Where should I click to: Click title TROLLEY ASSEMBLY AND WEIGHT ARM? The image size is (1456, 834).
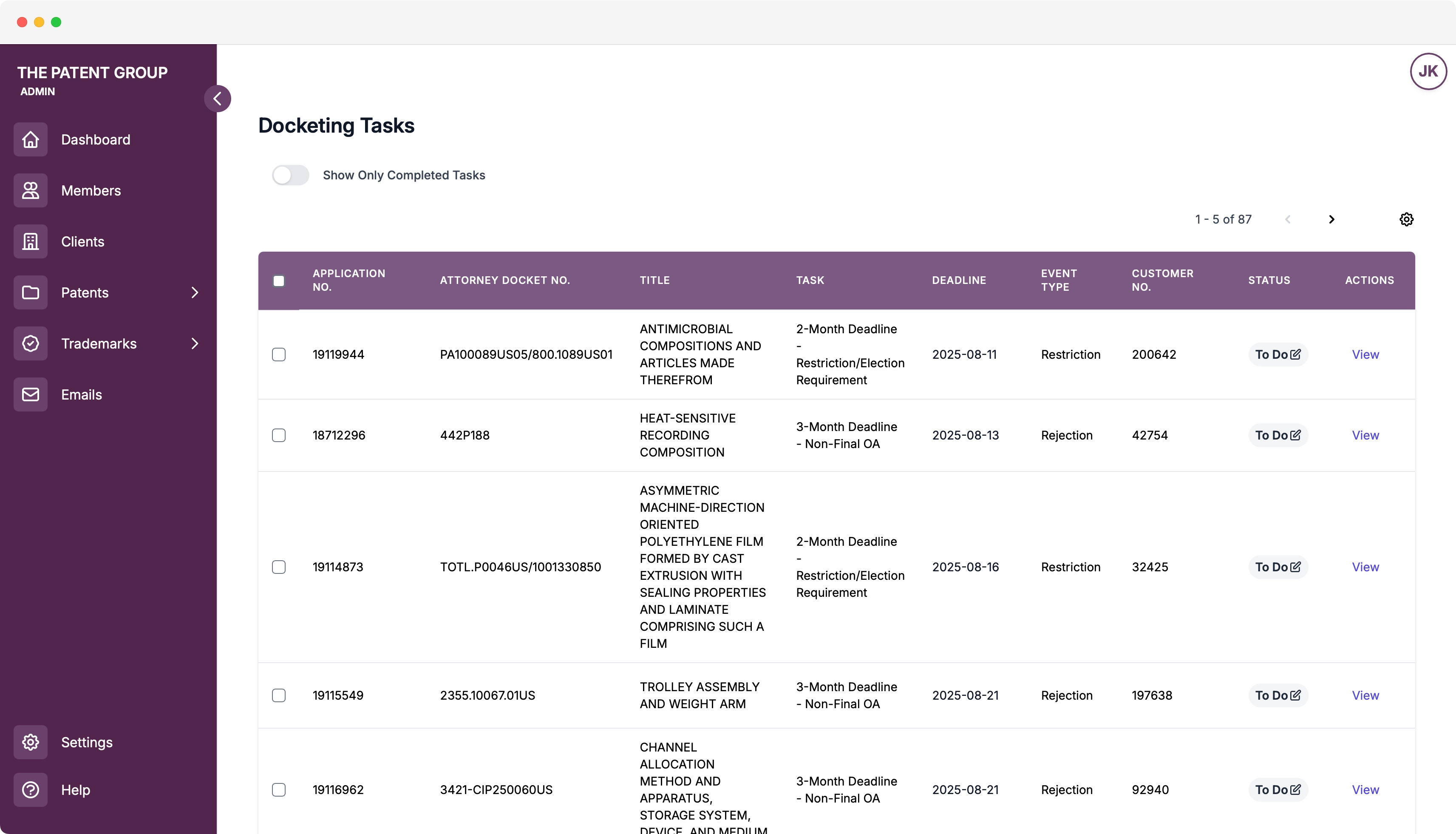coord(699,695)
